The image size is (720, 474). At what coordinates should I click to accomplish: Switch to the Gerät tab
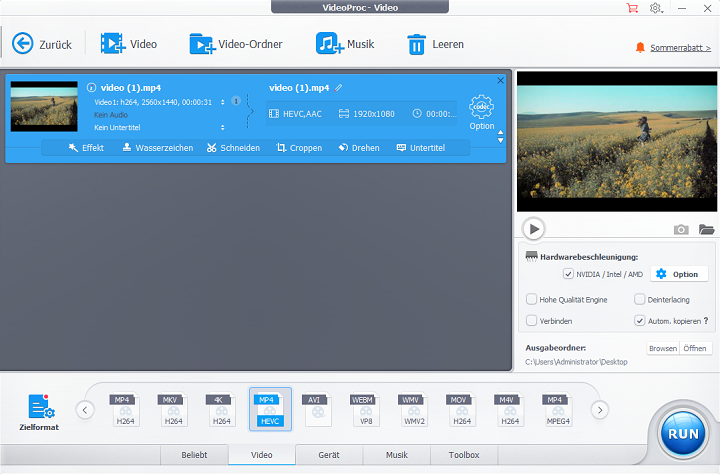point(329,455)
